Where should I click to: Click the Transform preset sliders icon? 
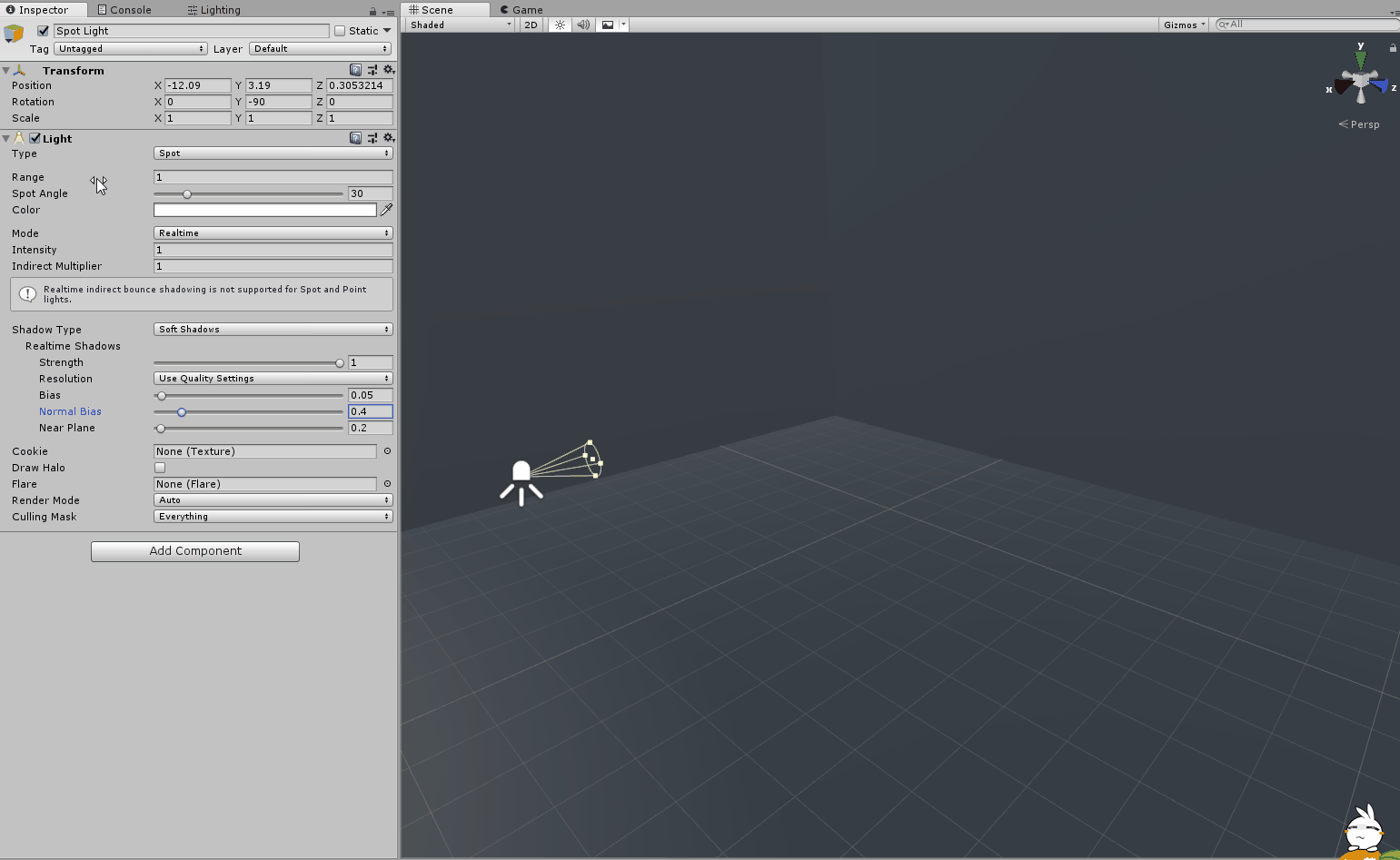click(x=372, y=70)
